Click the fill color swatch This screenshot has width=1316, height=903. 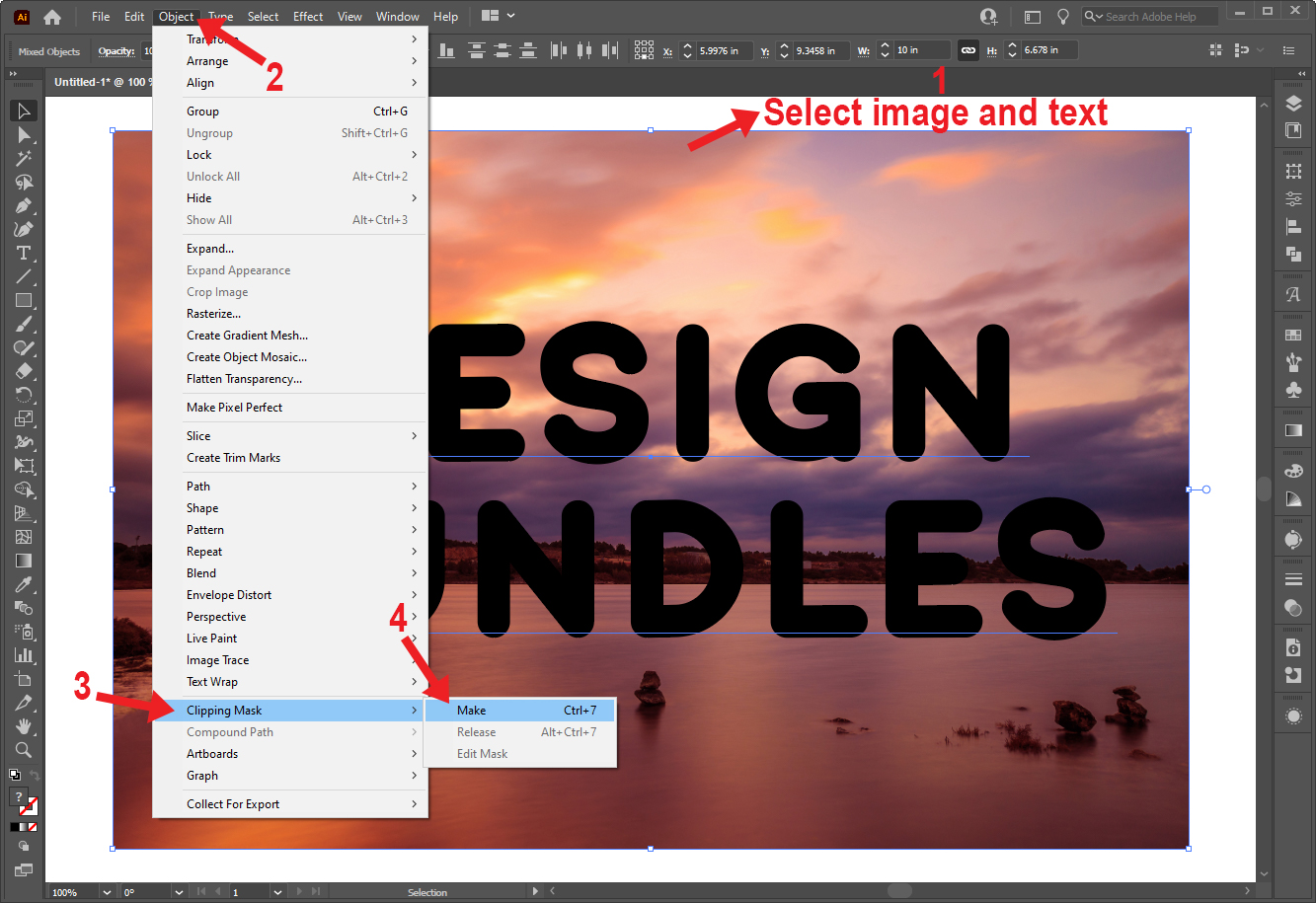click(x=19, y=796)
